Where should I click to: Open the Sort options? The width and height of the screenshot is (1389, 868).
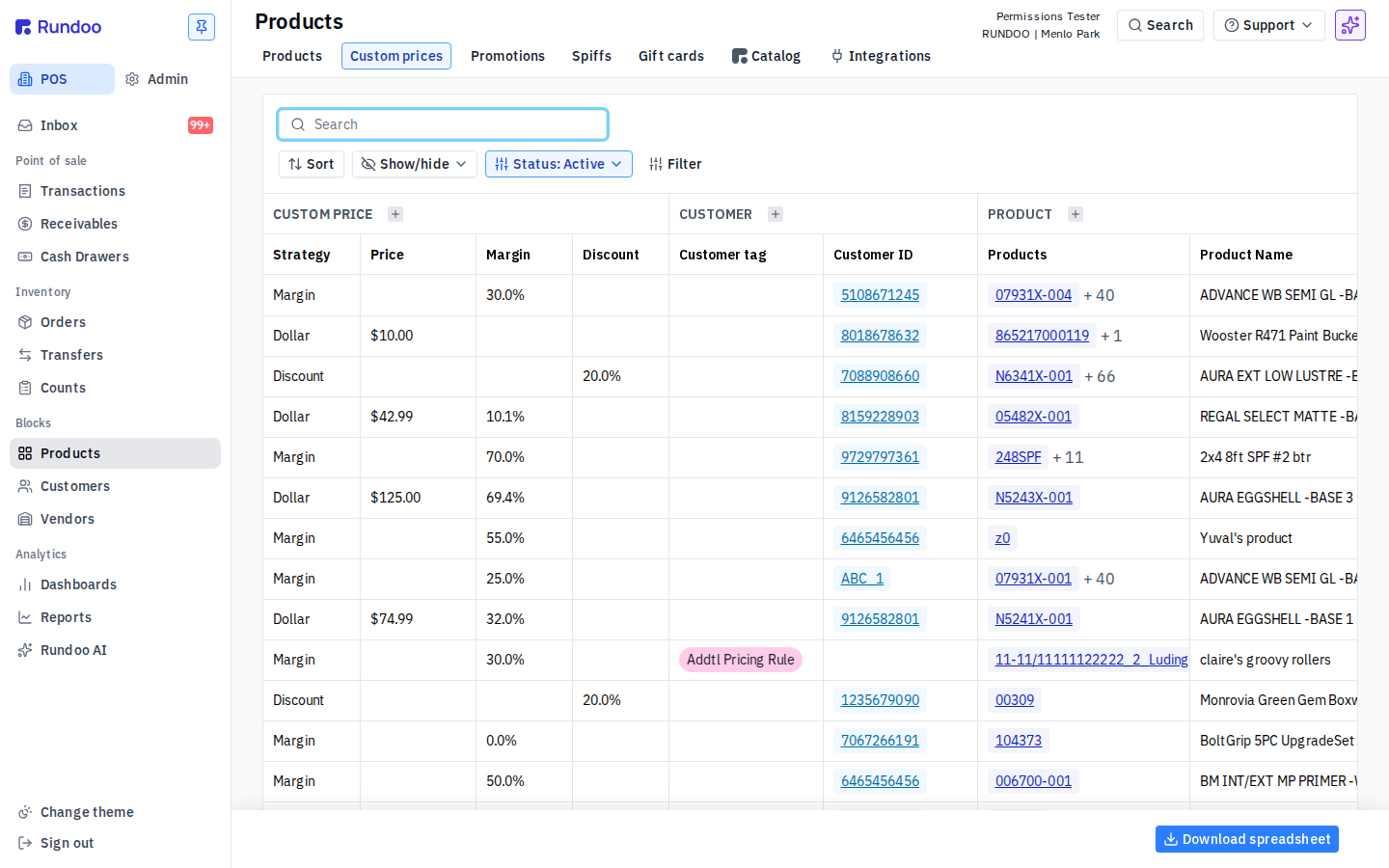[x=311, y=164]
